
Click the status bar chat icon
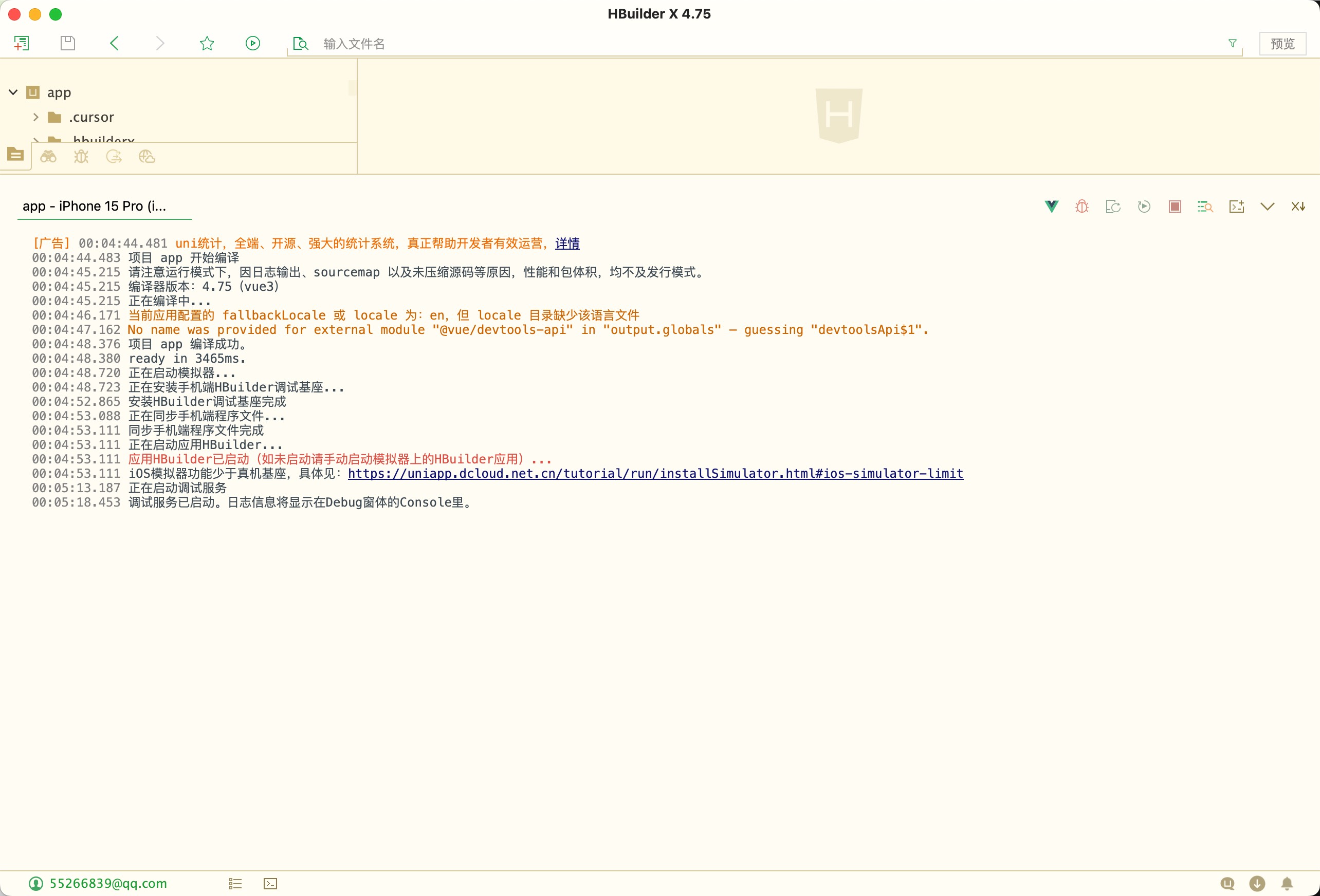click(1227, 884)
